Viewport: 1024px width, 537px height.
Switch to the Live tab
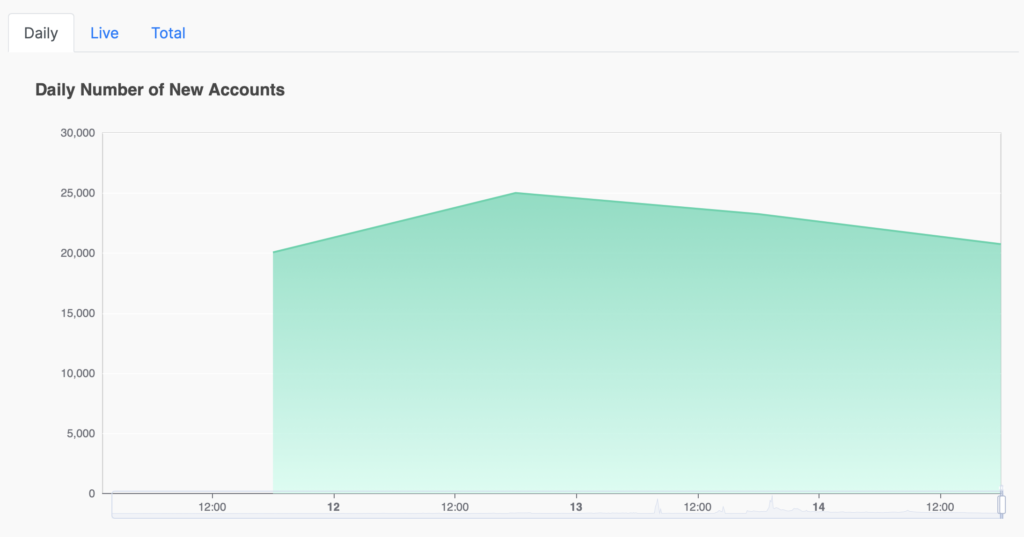(x=104, y=33)
